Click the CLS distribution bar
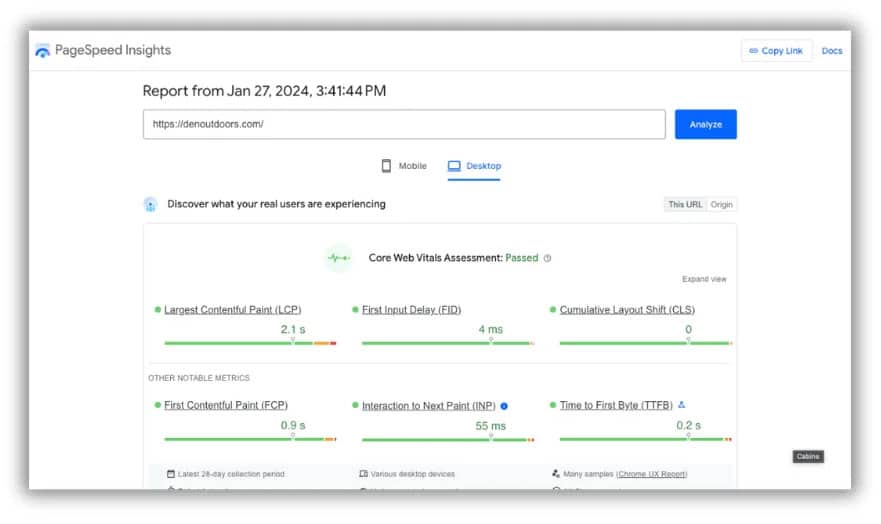 [x=646, y=343]
